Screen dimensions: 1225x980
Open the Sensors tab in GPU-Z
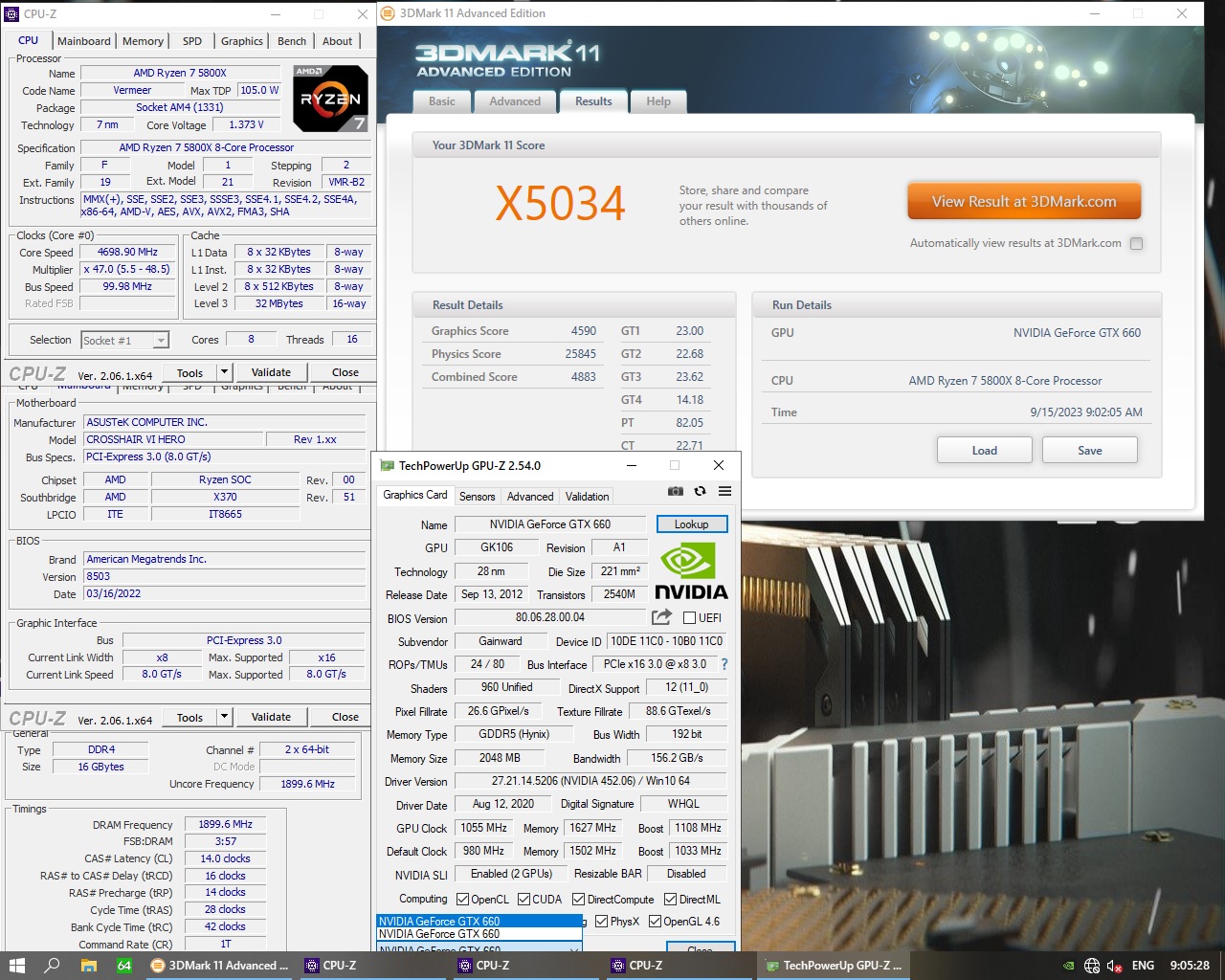coord(477,497)
